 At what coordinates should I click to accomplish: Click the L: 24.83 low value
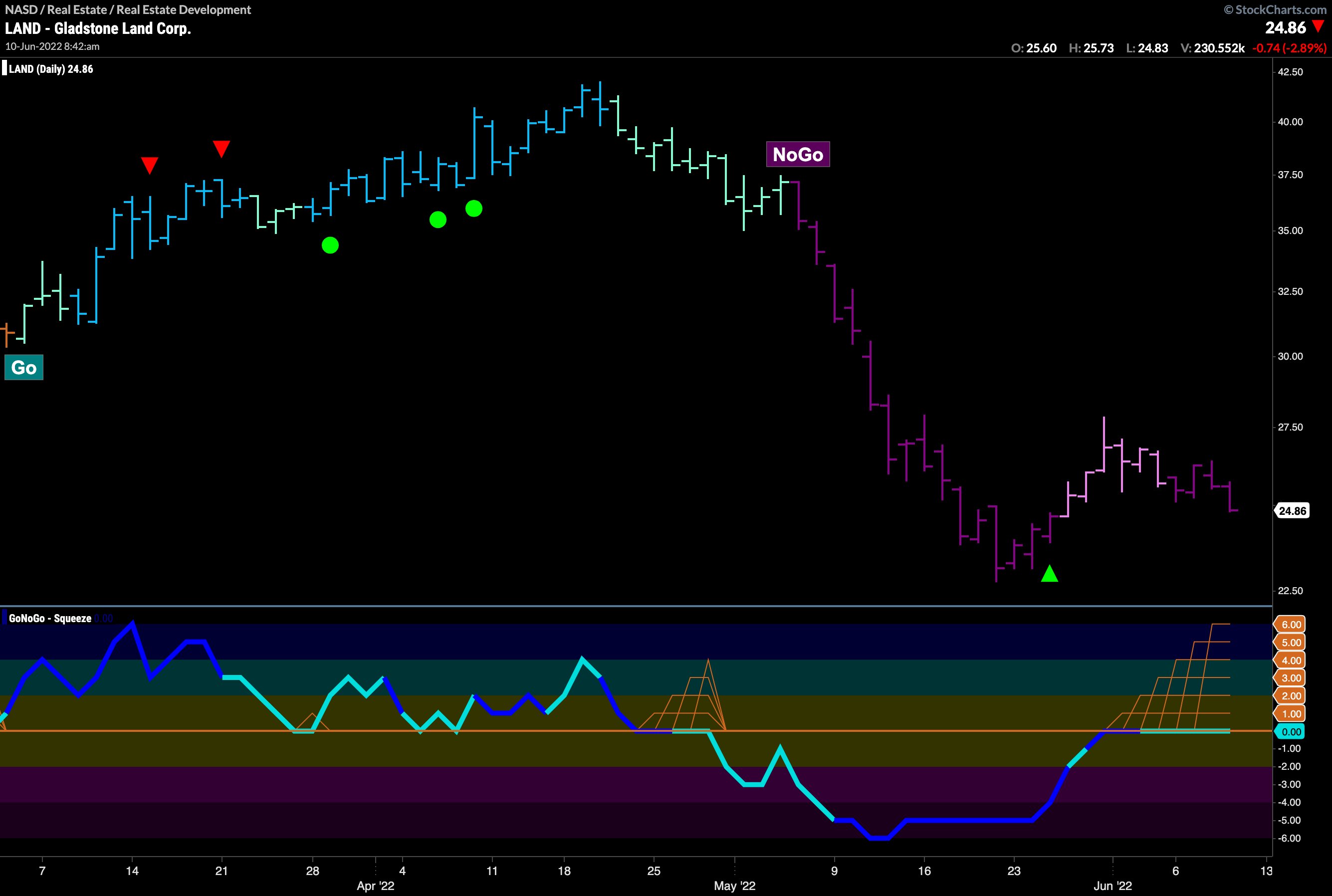[x=1147, y=48]
